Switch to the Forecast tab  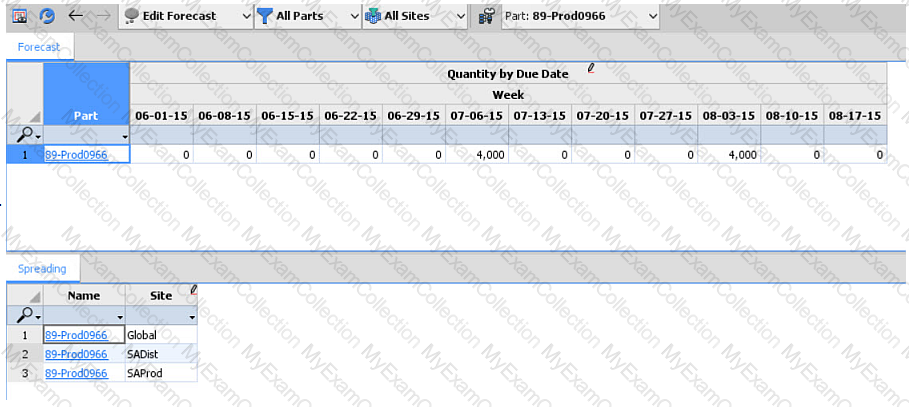click(39, 48)
